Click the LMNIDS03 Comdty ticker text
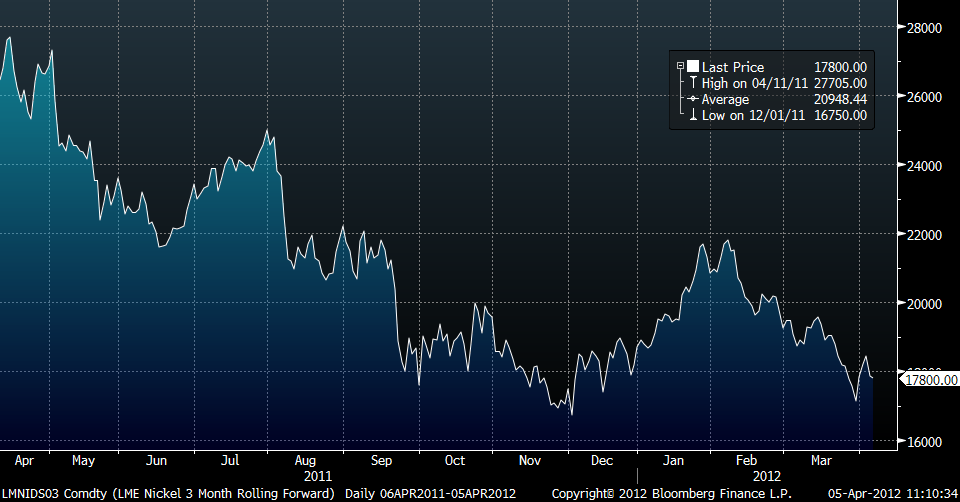960x502 pixels. pyautogui.click(x=52, y=494)
